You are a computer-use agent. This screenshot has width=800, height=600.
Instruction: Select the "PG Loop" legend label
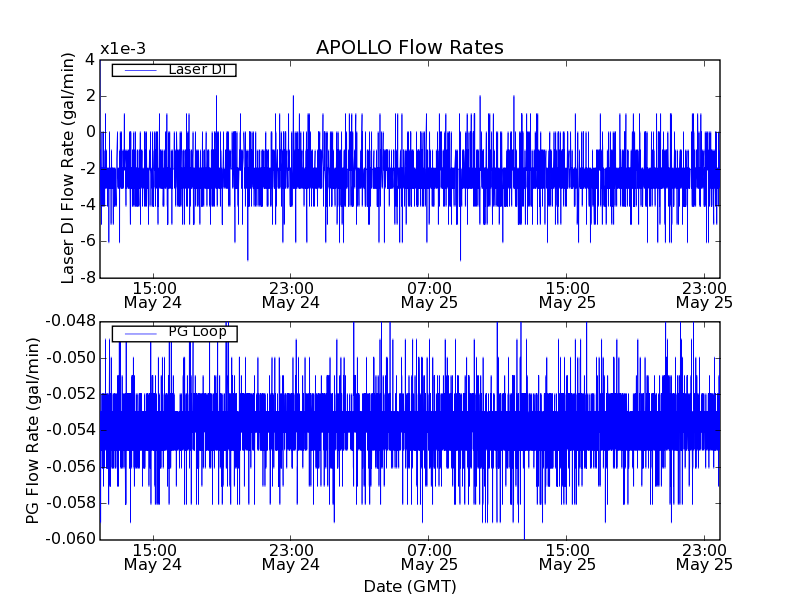tap(197, 332)
